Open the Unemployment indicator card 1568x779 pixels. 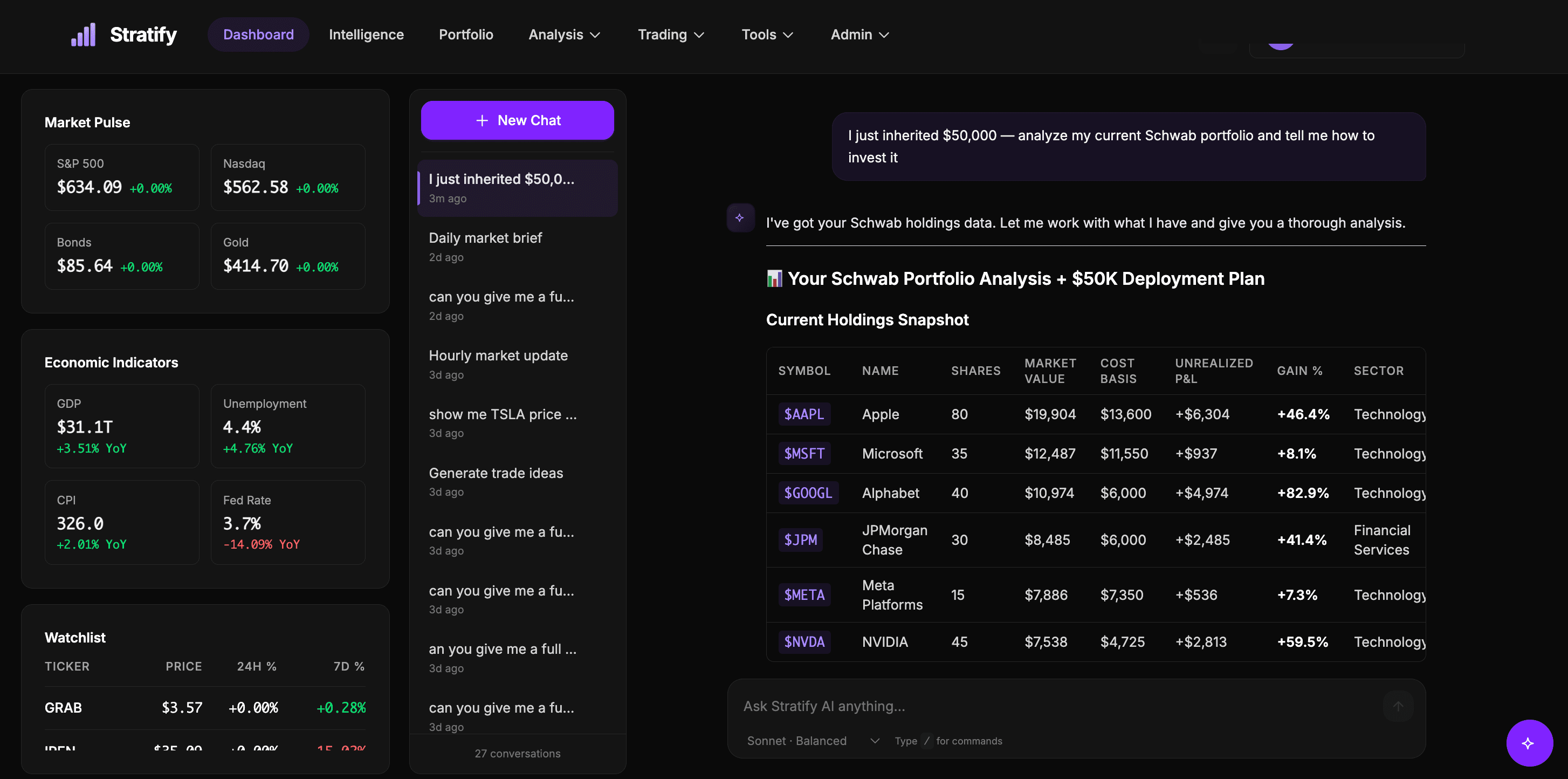288,426
